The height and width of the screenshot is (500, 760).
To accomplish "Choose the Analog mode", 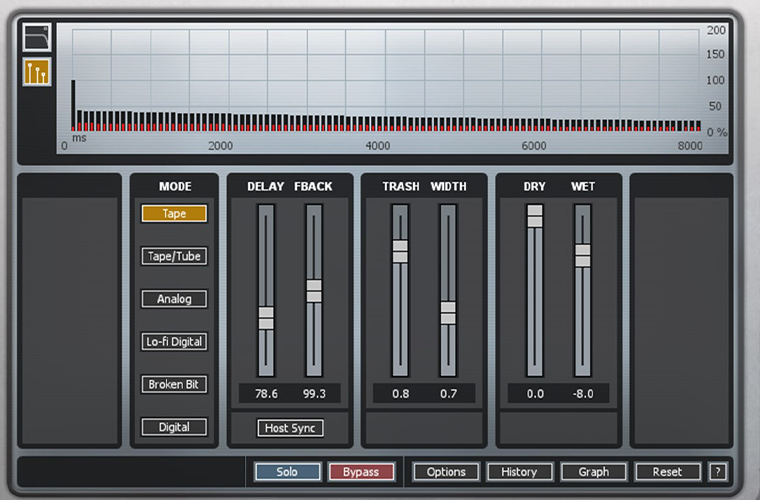I will (174, 299).
